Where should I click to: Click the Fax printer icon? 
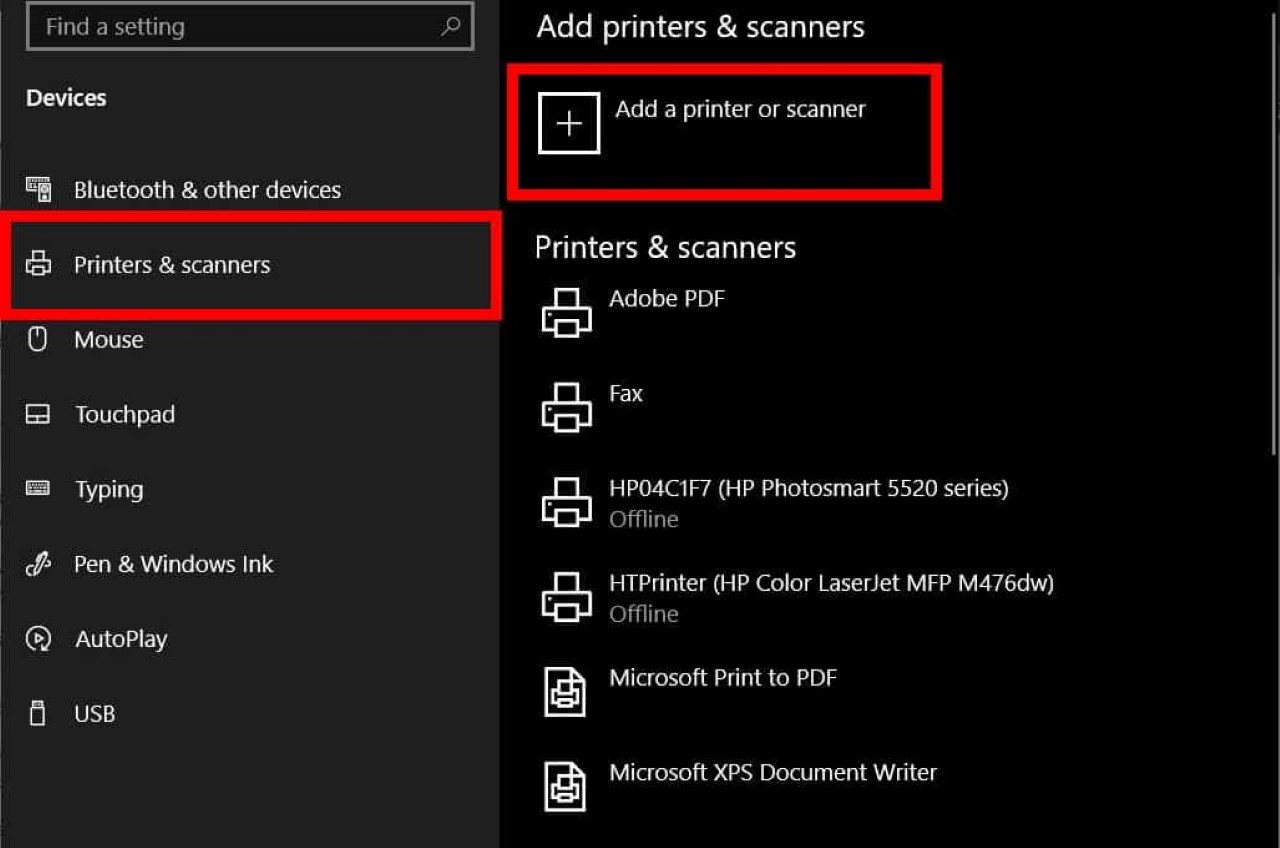click(566, 406)
